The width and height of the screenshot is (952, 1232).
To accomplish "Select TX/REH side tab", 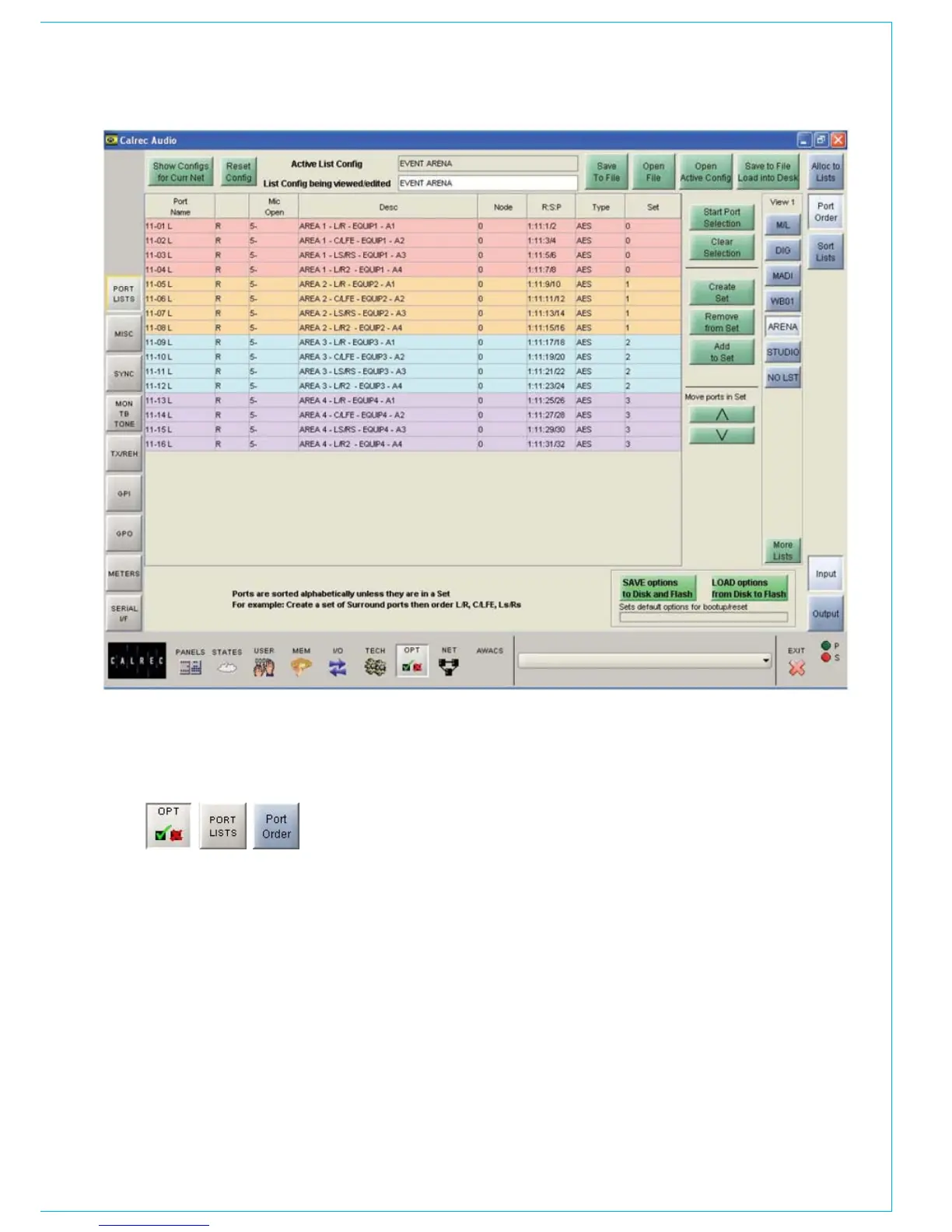I will tap(124, 453).
